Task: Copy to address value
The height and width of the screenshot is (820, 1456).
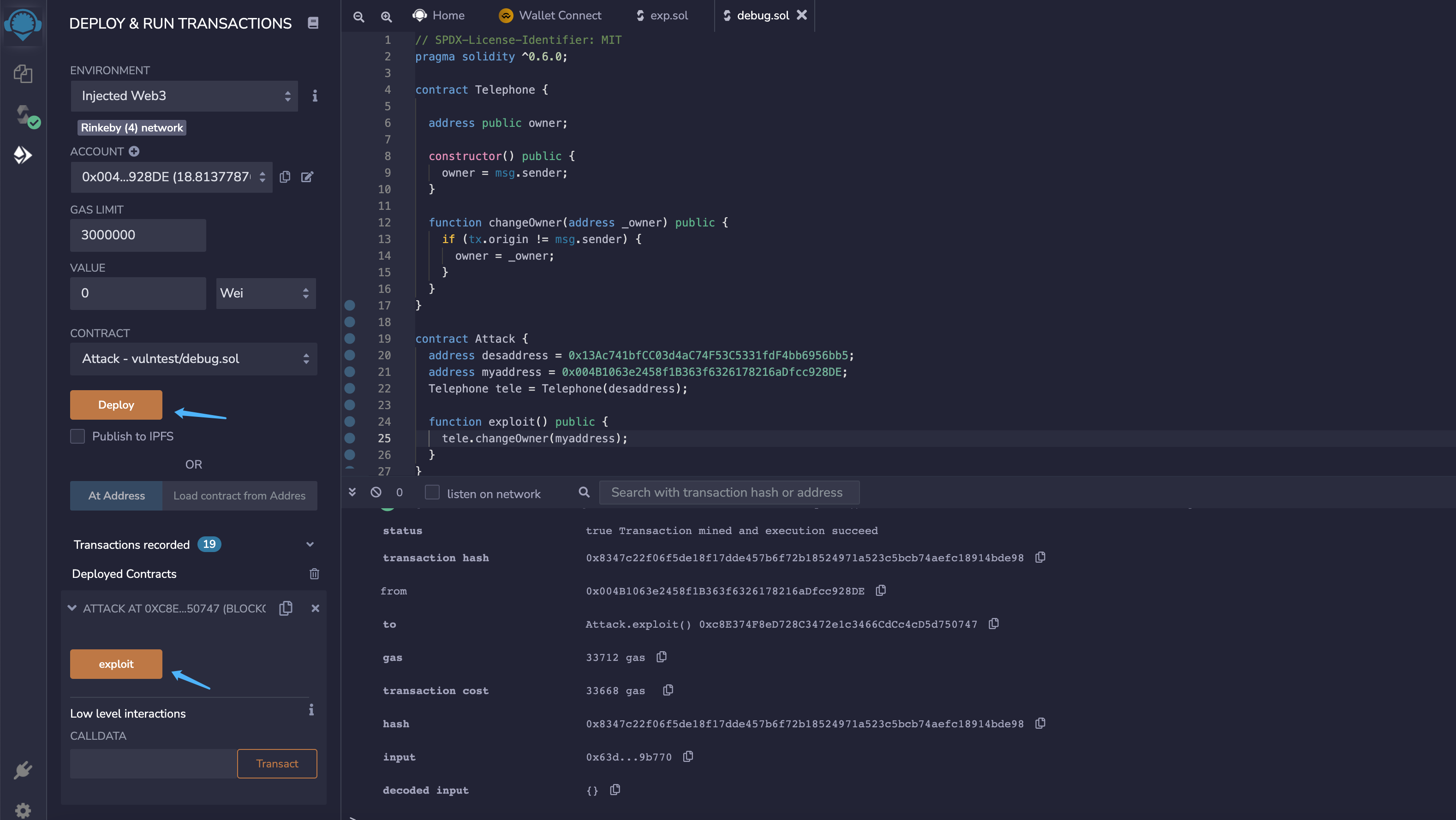Action: (x=994, y=624)
